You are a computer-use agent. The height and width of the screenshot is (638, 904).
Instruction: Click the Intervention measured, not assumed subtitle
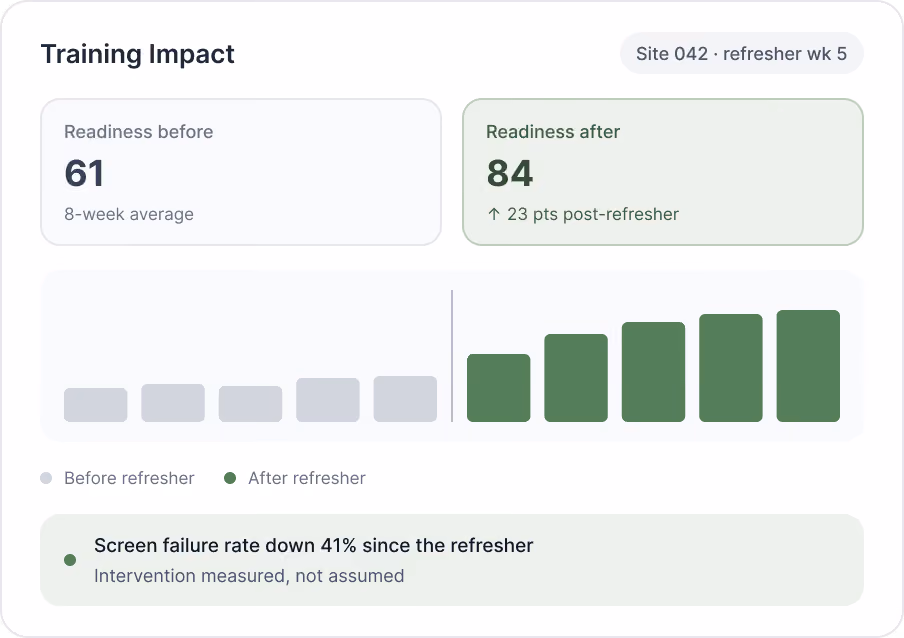(x=249, y=576)
